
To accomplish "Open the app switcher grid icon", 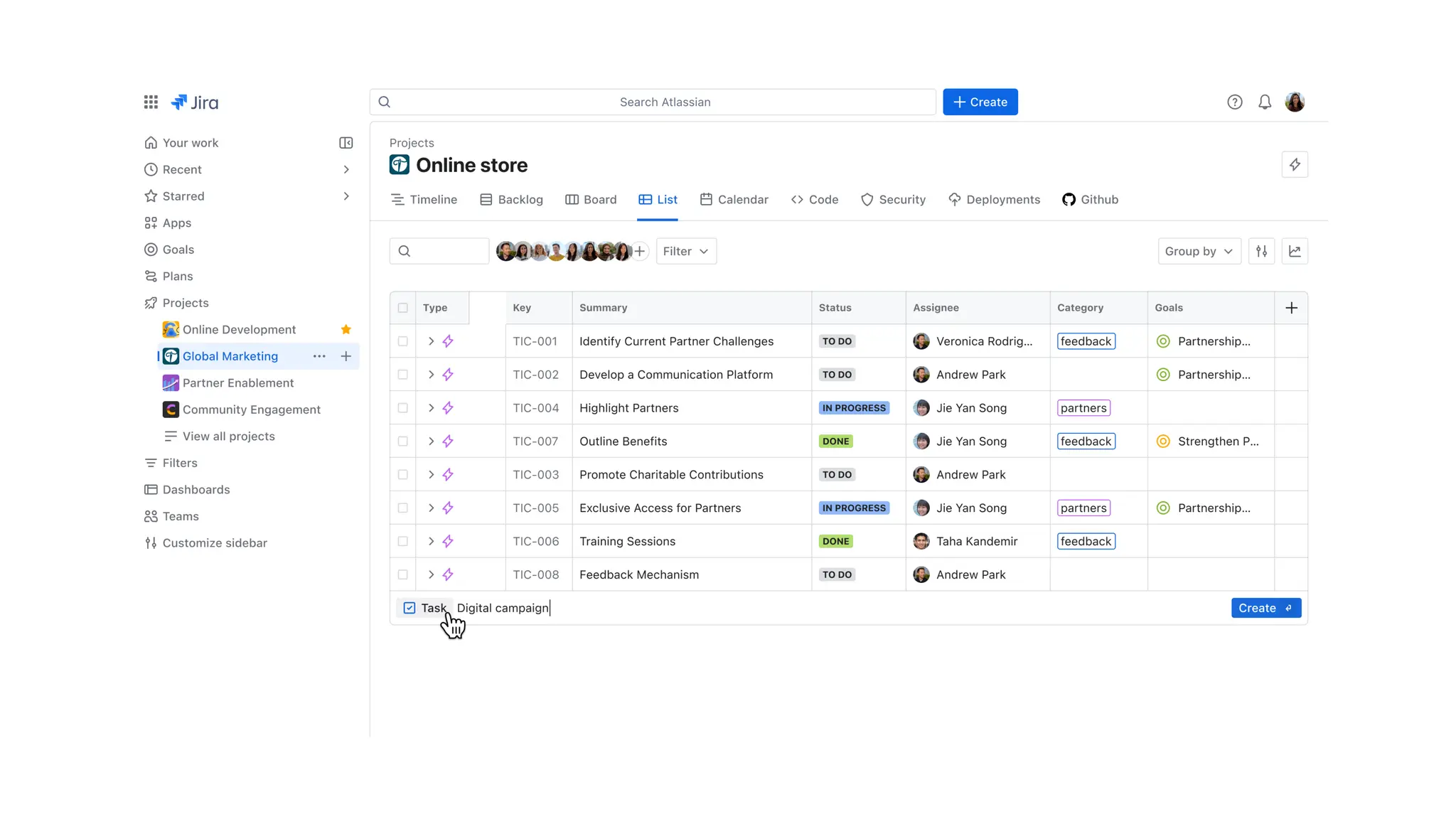I will coord(151,102).
